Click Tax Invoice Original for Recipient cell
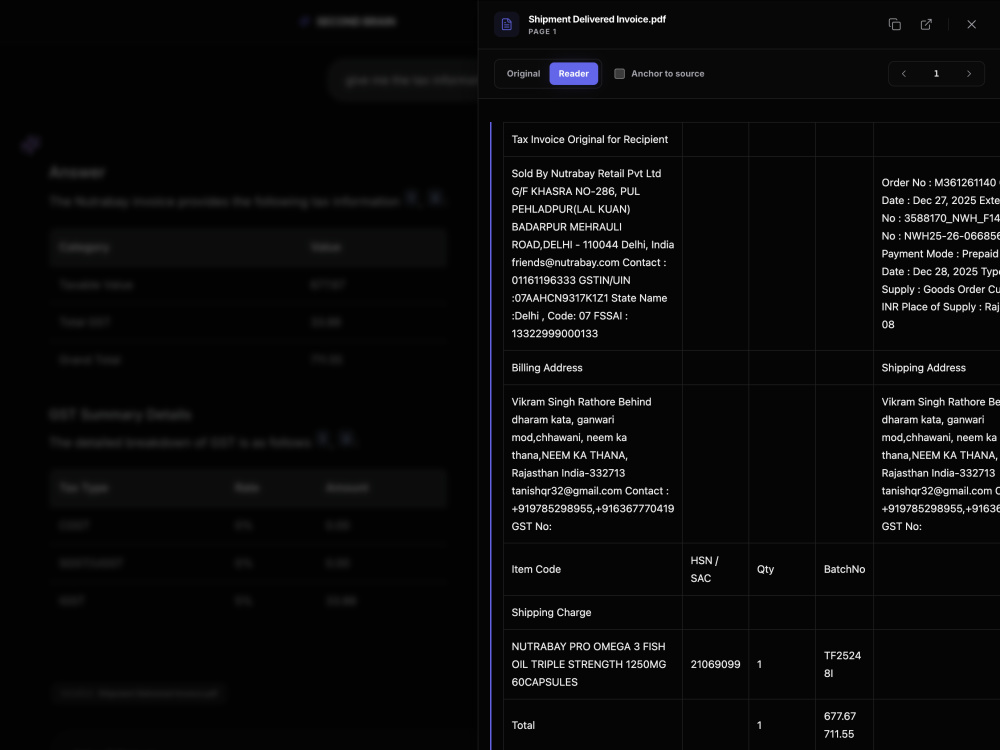 (592, 139)
